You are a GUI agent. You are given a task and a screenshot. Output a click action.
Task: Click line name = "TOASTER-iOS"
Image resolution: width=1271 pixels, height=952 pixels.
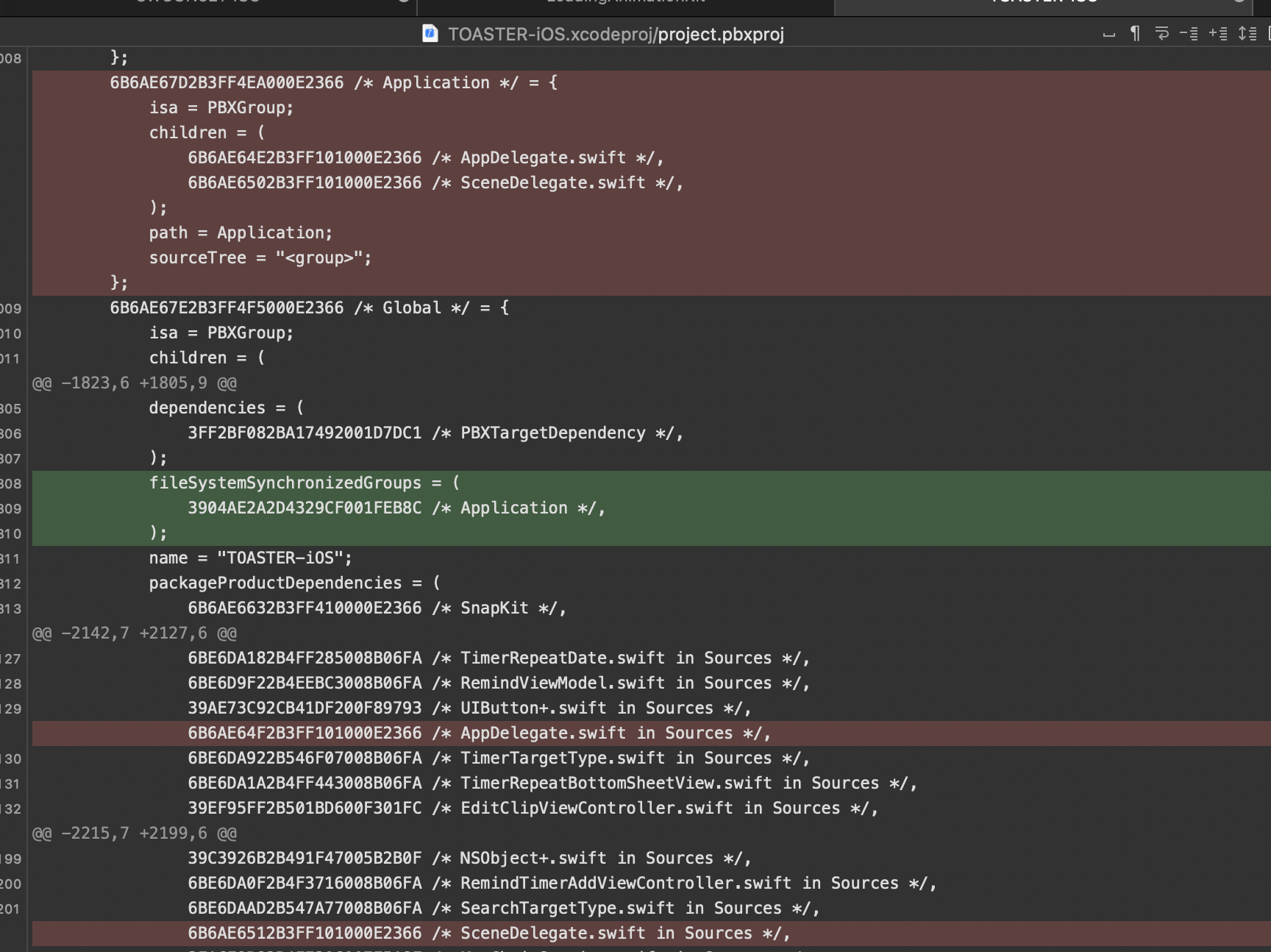(652, 558)
